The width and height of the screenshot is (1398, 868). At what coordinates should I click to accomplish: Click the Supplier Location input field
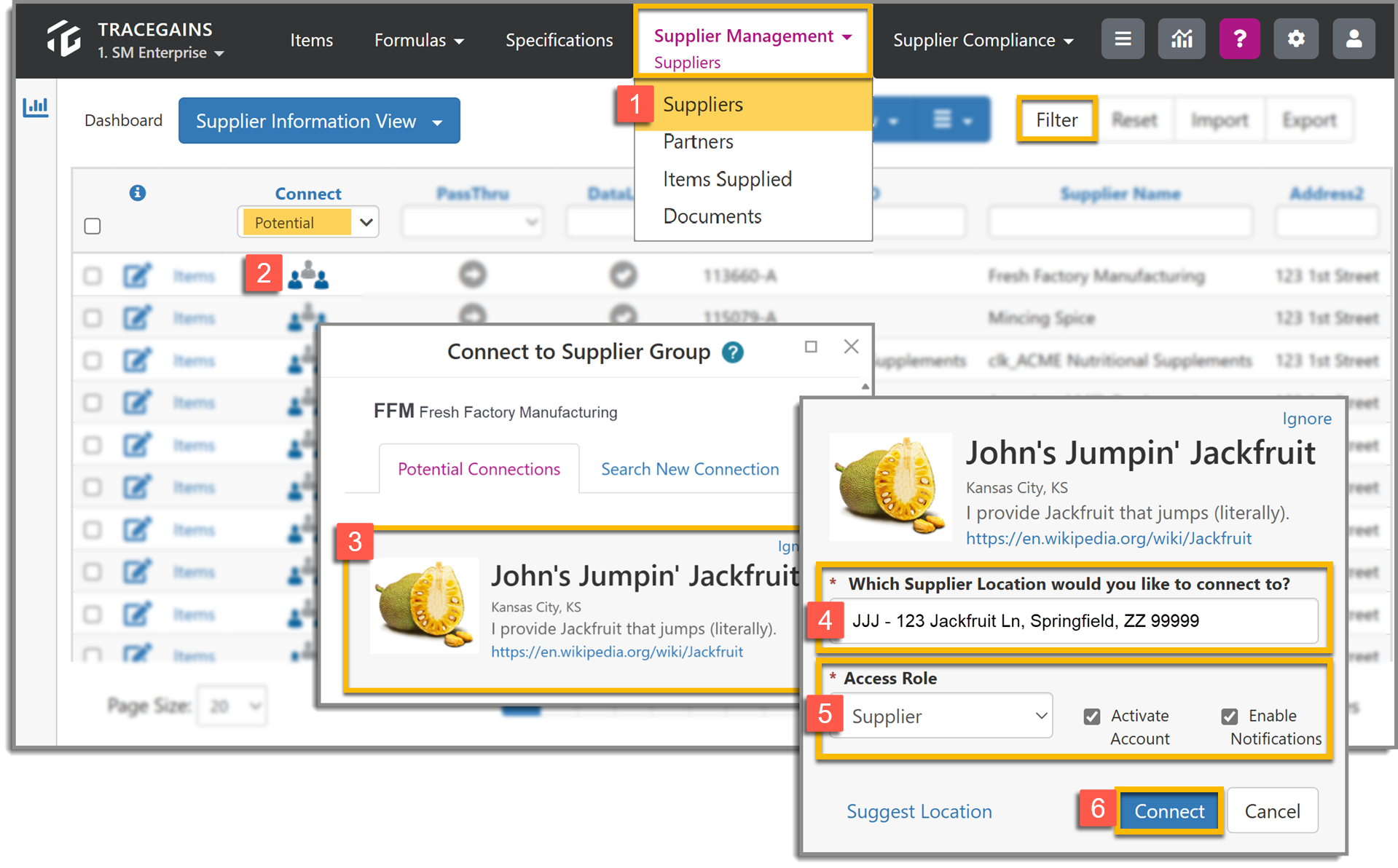point(1074,620)
